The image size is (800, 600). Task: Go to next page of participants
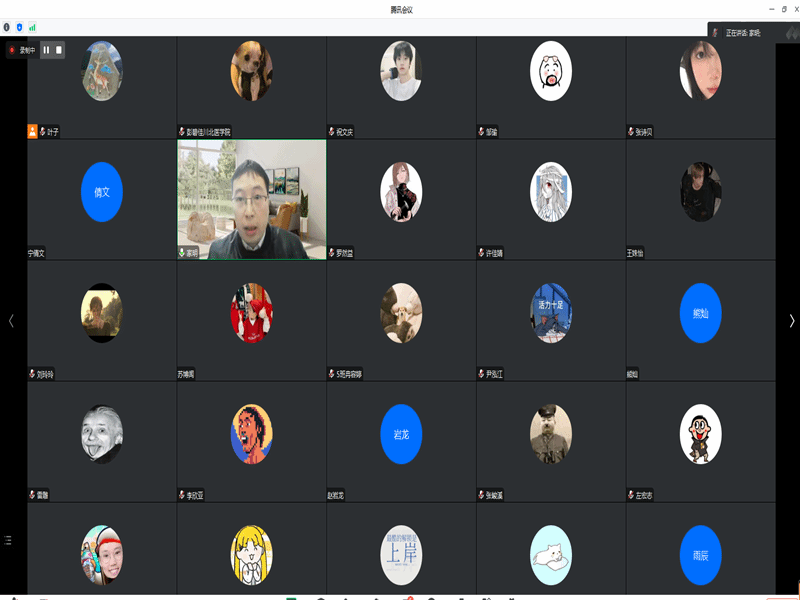click(x=791, y=321)
